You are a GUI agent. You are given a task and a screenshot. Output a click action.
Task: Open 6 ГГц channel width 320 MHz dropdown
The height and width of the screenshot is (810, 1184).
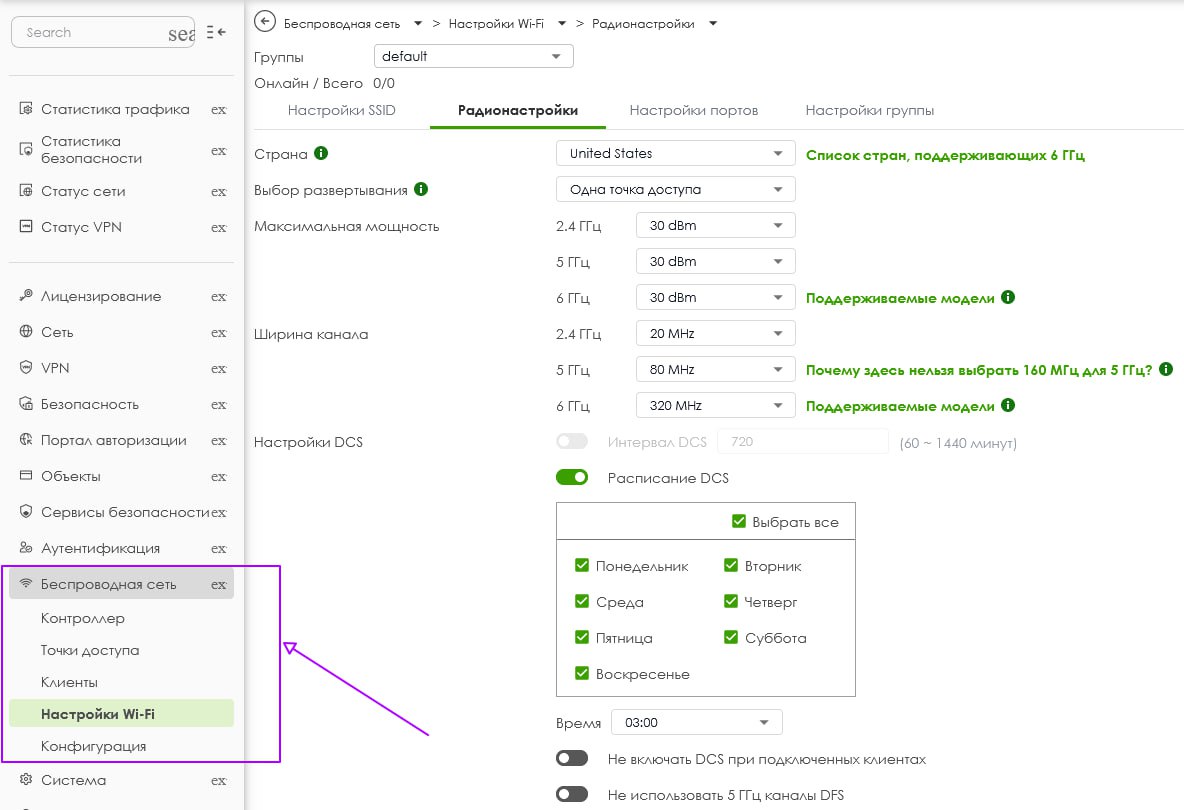click(x=716, y=405)
